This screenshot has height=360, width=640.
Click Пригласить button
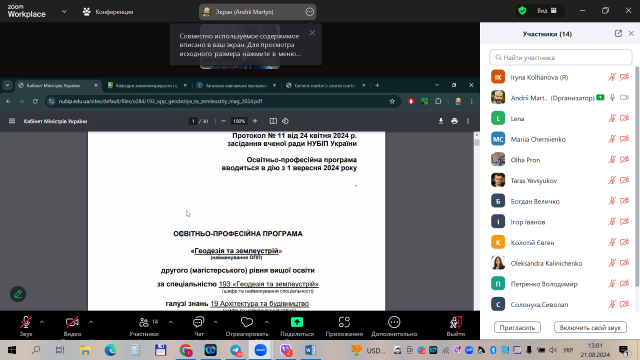pyautogui.click(x=517, y=327)
